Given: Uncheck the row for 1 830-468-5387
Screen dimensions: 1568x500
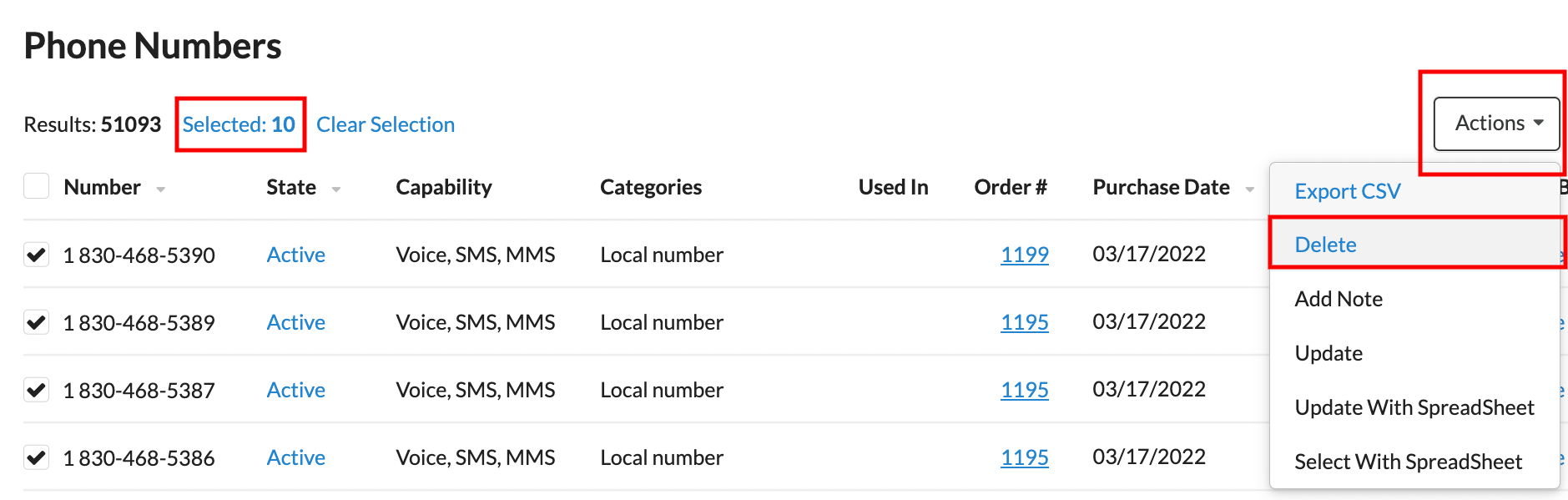Looking at the screenshot, I should tap(37, 390).
